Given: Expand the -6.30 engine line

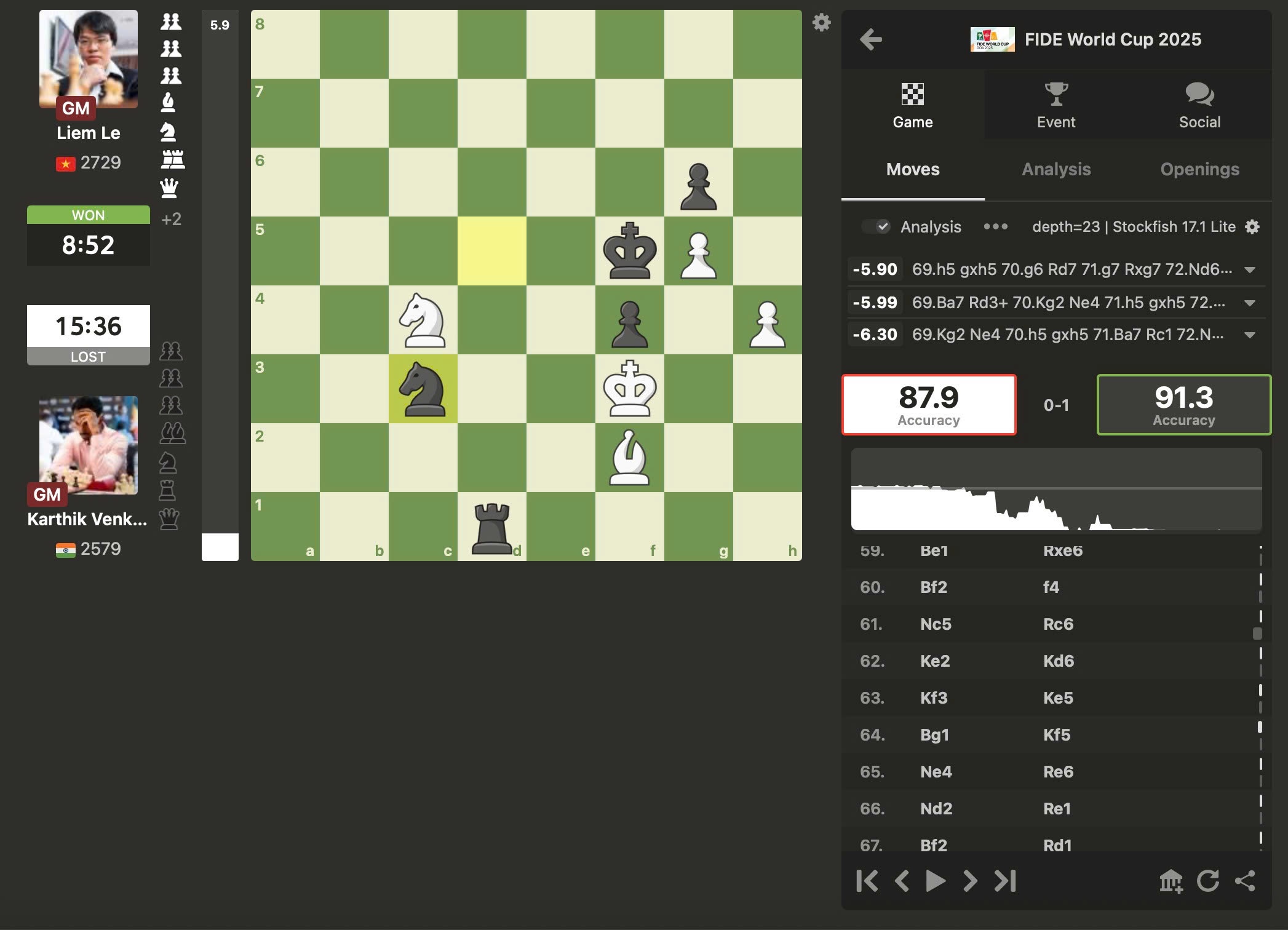Looking at the screenshot, I should coord(1249,335).
